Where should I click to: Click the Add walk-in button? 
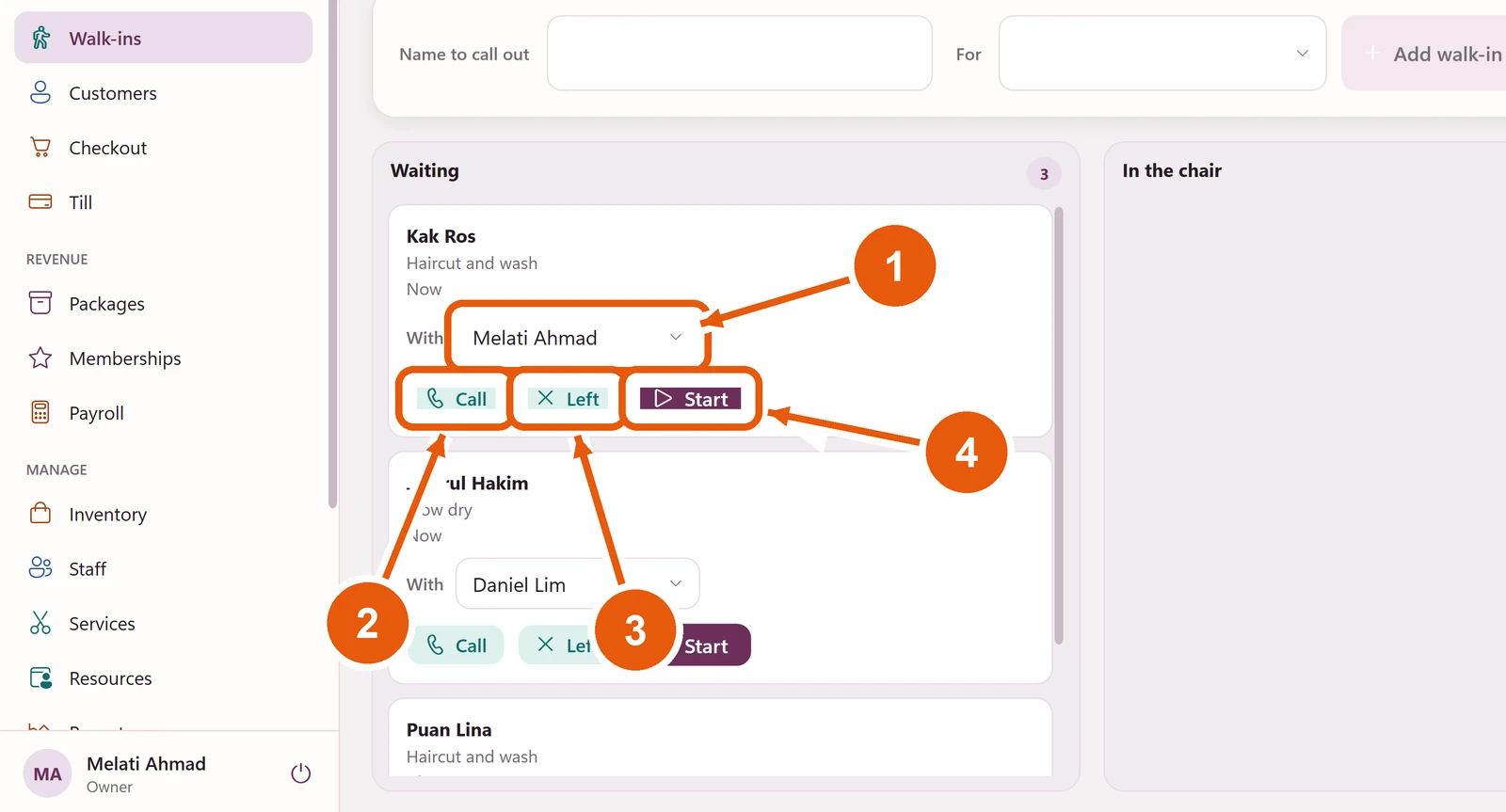[x=1424, y=54]
